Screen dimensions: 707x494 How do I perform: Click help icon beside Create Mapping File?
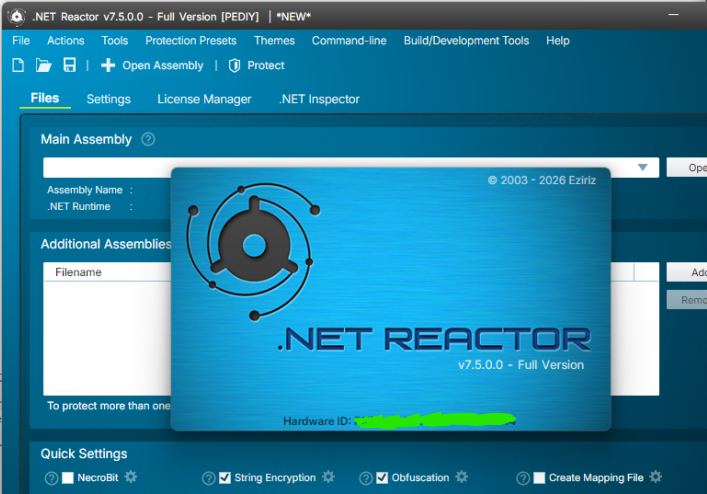click(523, 478)
